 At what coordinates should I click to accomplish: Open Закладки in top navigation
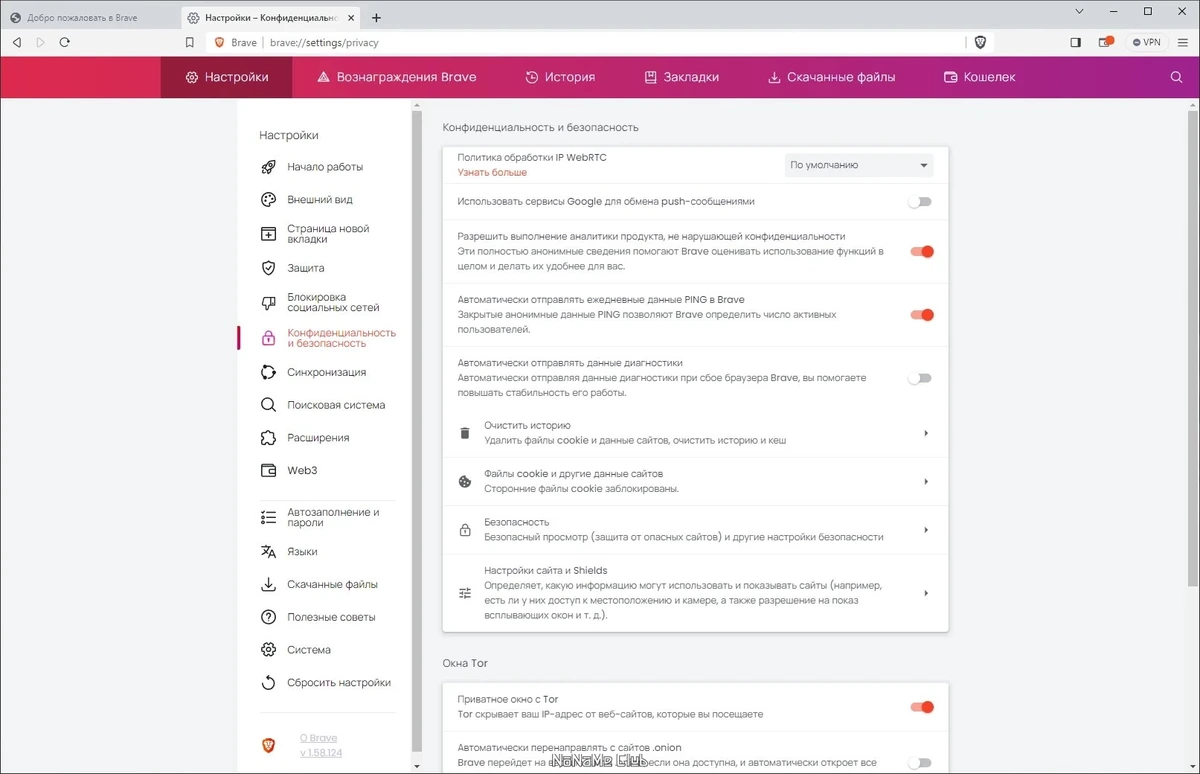681,77
